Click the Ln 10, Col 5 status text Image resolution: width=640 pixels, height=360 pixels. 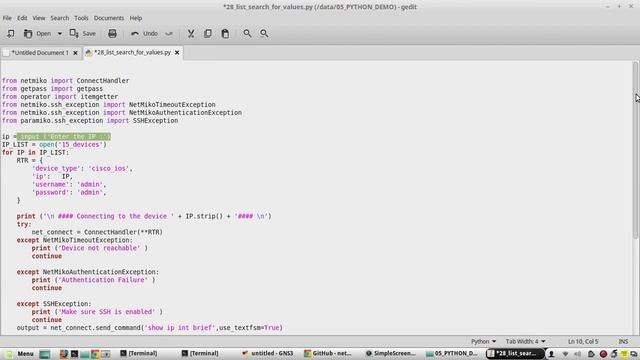click(x=583, y=341)
